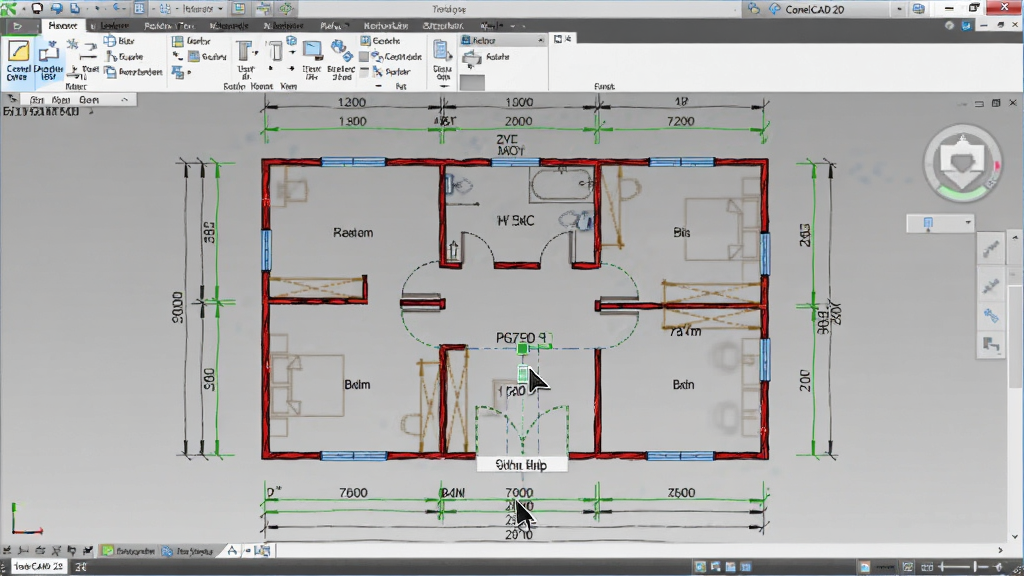Image resolution: width=1024 pixels, height=576 pixels.
Task: Click the CAD document tab in the status bar
Action: (39, 566)
